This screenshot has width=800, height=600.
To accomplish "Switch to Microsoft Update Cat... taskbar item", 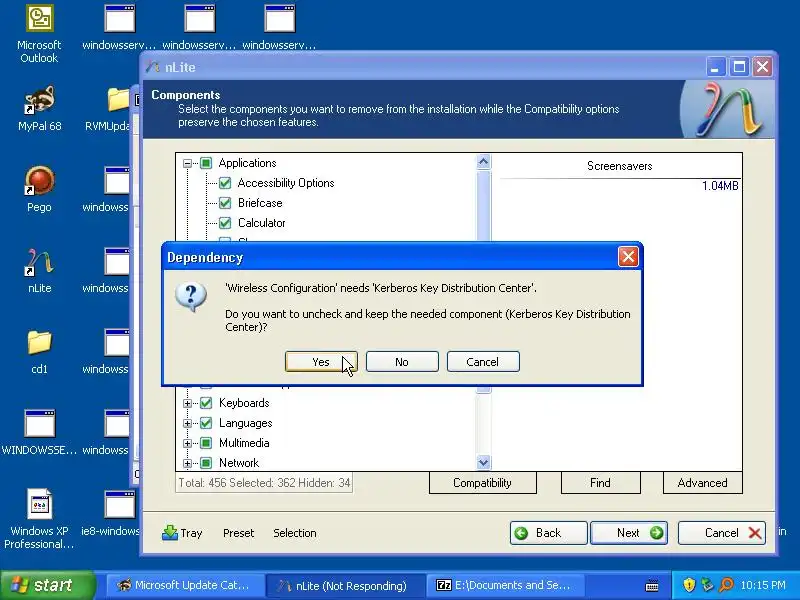I will tap(184, 585).
